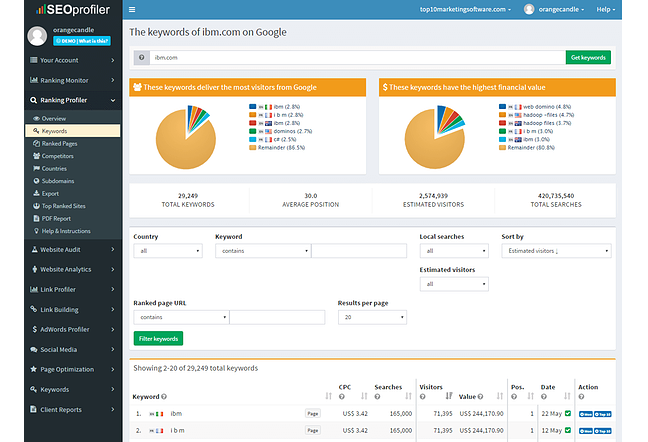The image size is (648, 442).
Task: Click the orangecandle user avatar in top bar
Action: click(529, 9)
